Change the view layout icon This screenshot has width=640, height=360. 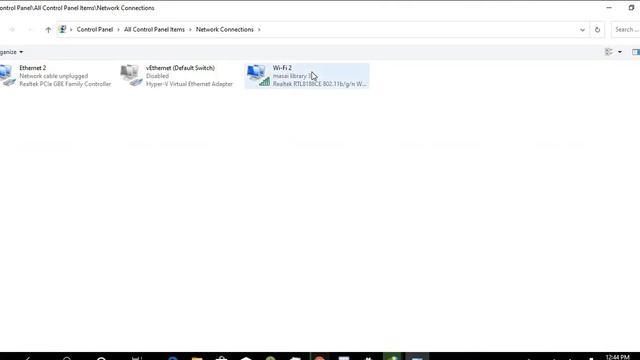609,52
